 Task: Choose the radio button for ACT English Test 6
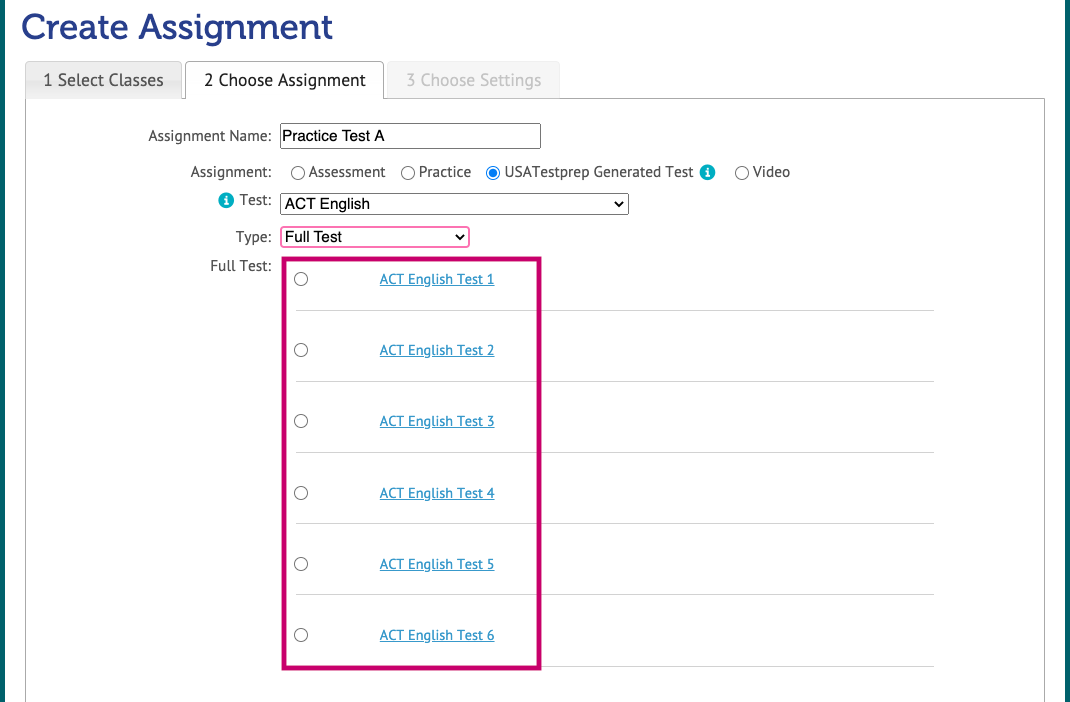(301, 635)
